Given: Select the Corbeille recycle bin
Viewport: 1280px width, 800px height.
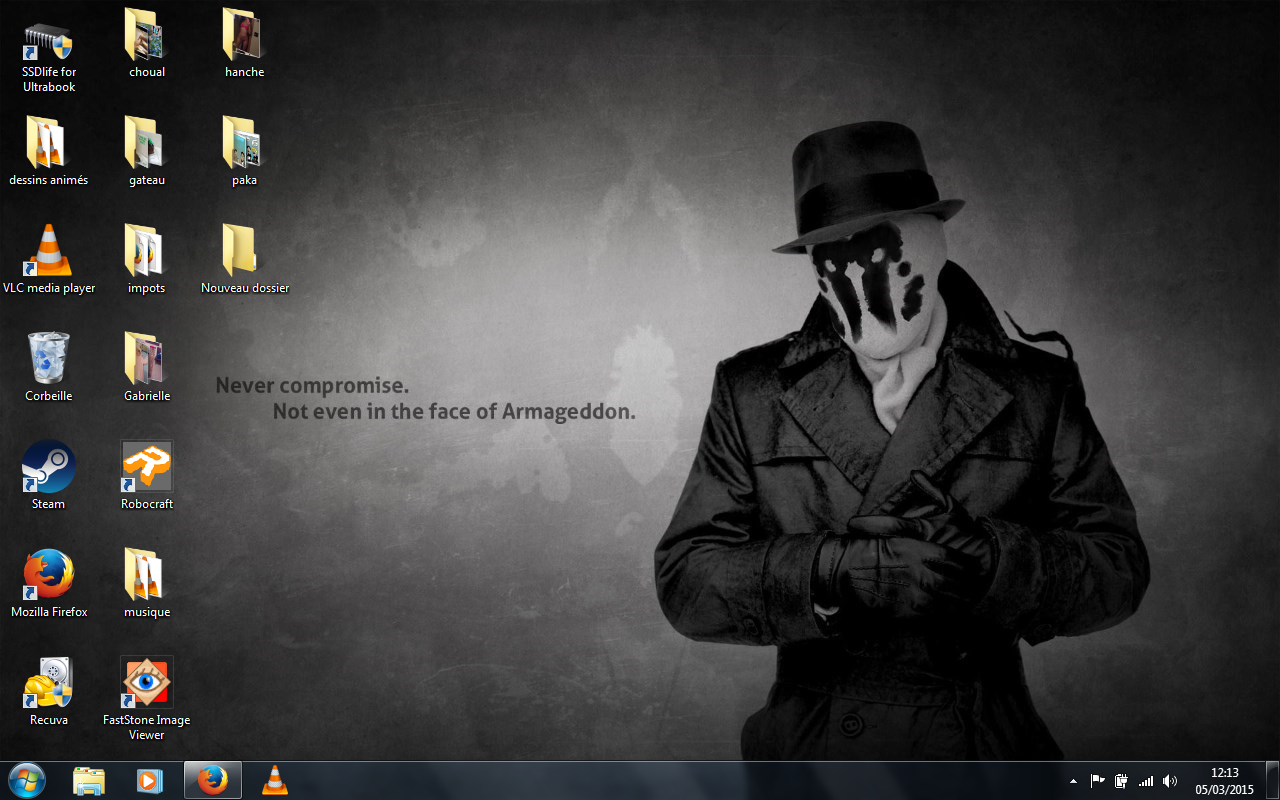Looking at the screenshot, I should tap(49, 367).
